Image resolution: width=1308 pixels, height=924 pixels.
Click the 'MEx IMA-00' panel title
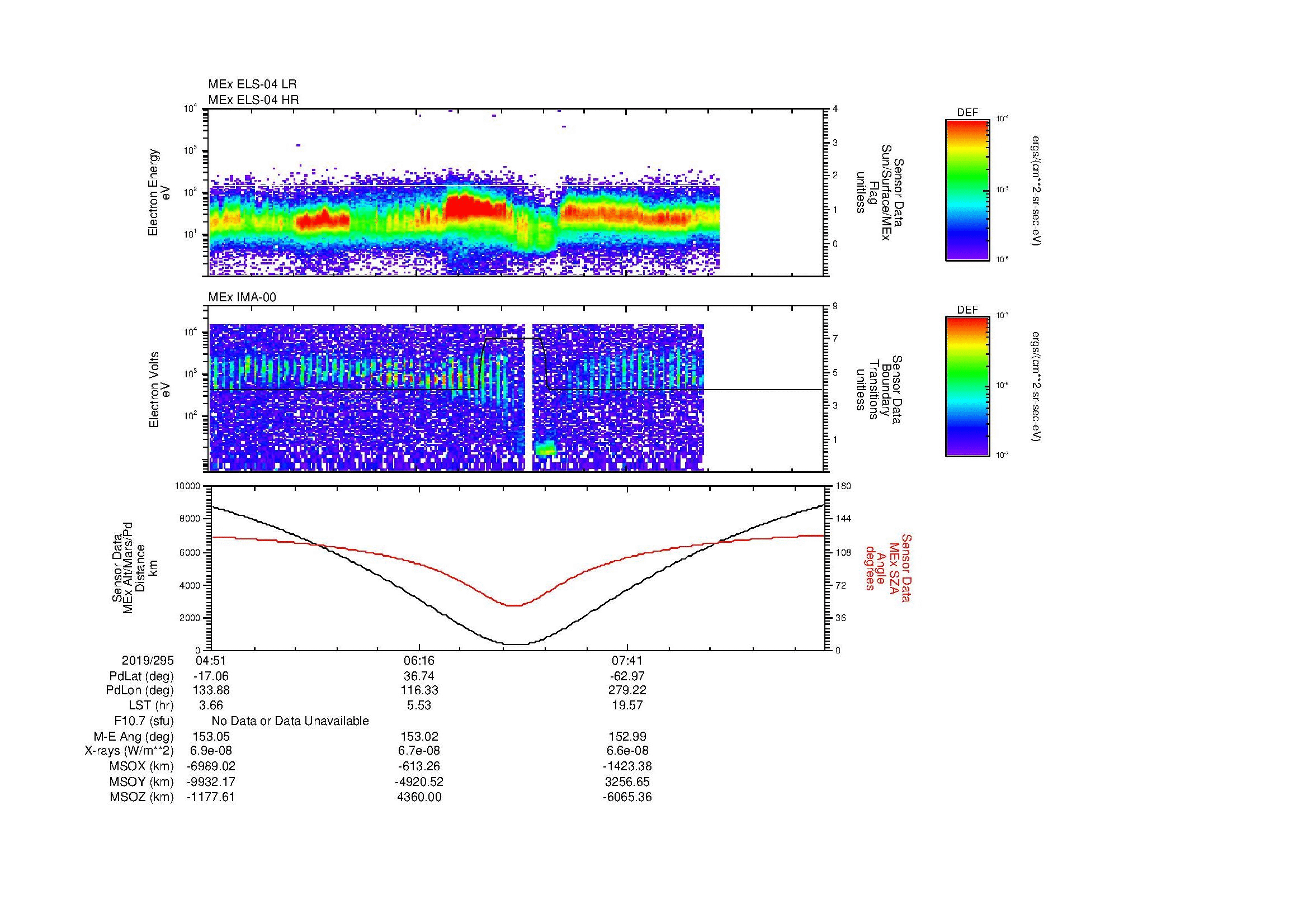coord(242,297)
